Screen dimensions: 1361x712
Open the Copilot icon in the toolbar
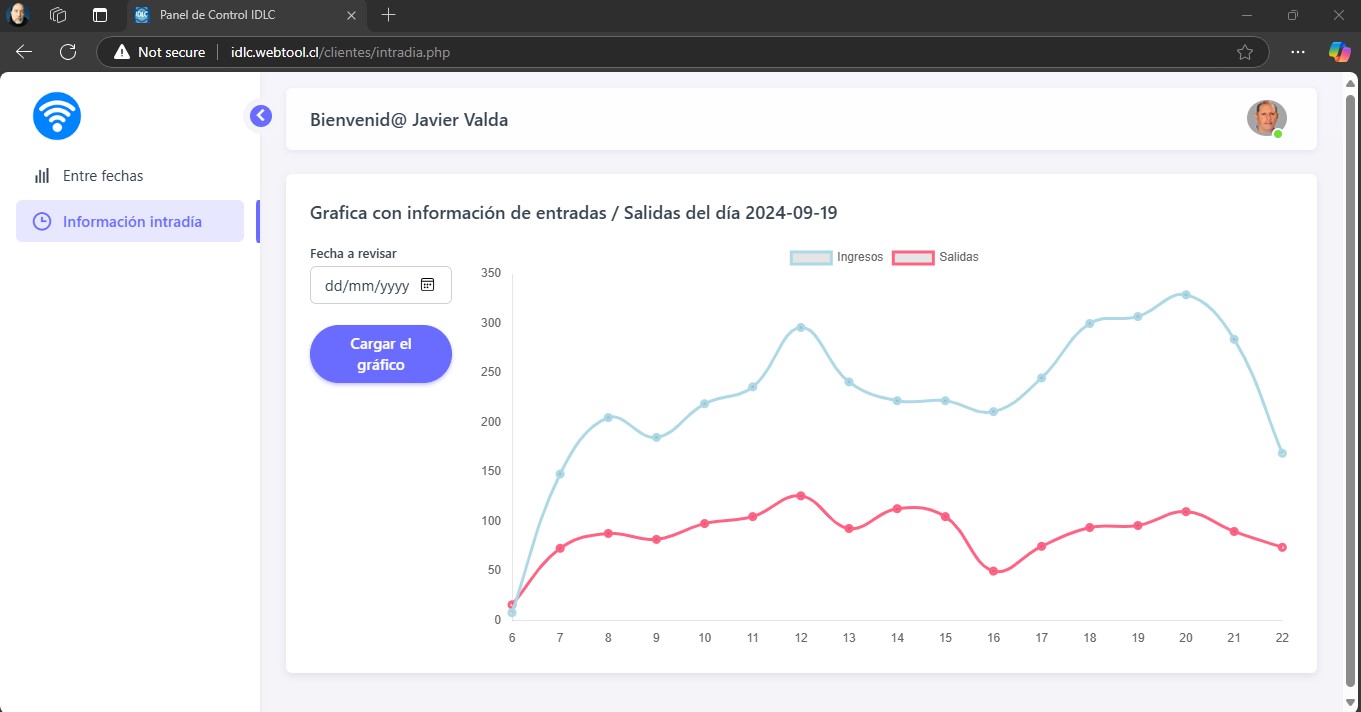click(1338, 52)
